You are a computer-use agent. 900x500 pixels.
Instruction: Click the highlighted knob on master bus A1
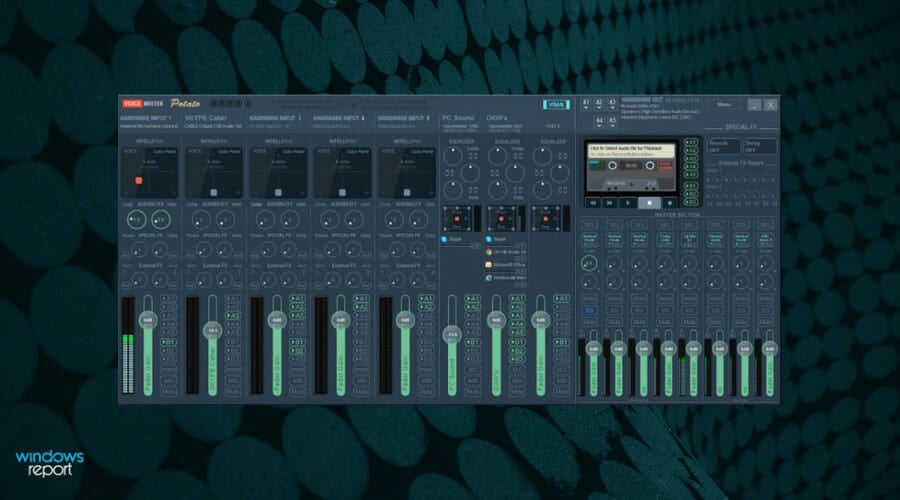click(589, 263)
